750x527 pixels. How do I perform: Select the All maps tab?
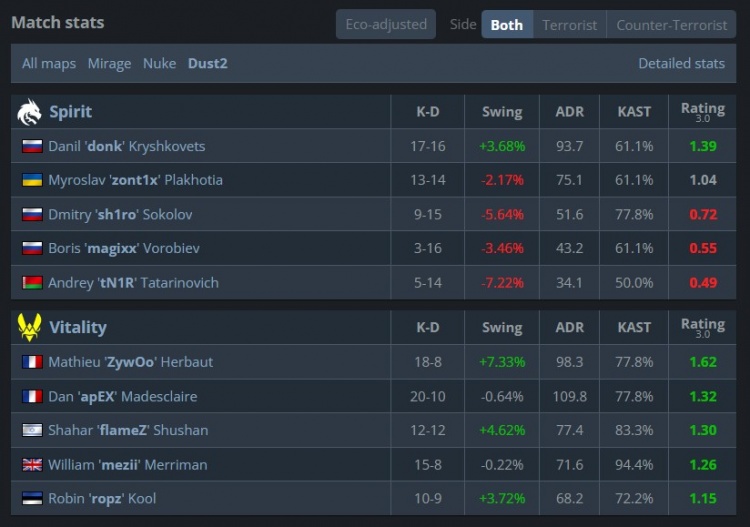pos(49,63)
